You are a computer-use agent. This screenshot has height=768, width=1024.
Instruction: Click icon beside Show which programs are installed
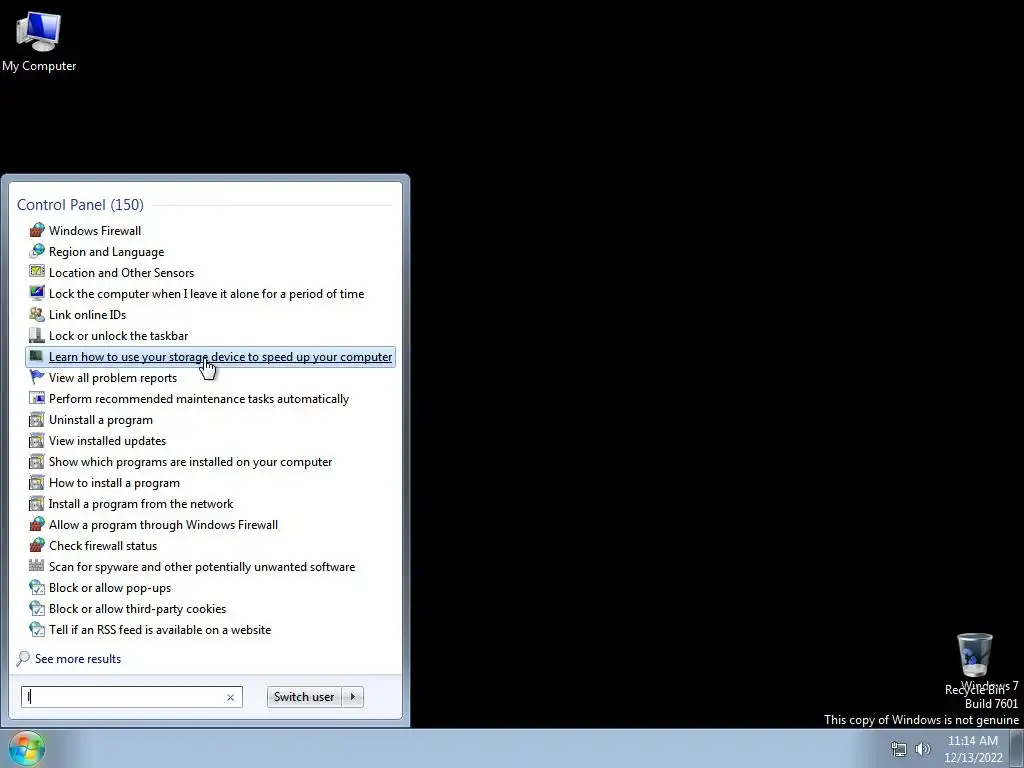click(x=37, y=462)
